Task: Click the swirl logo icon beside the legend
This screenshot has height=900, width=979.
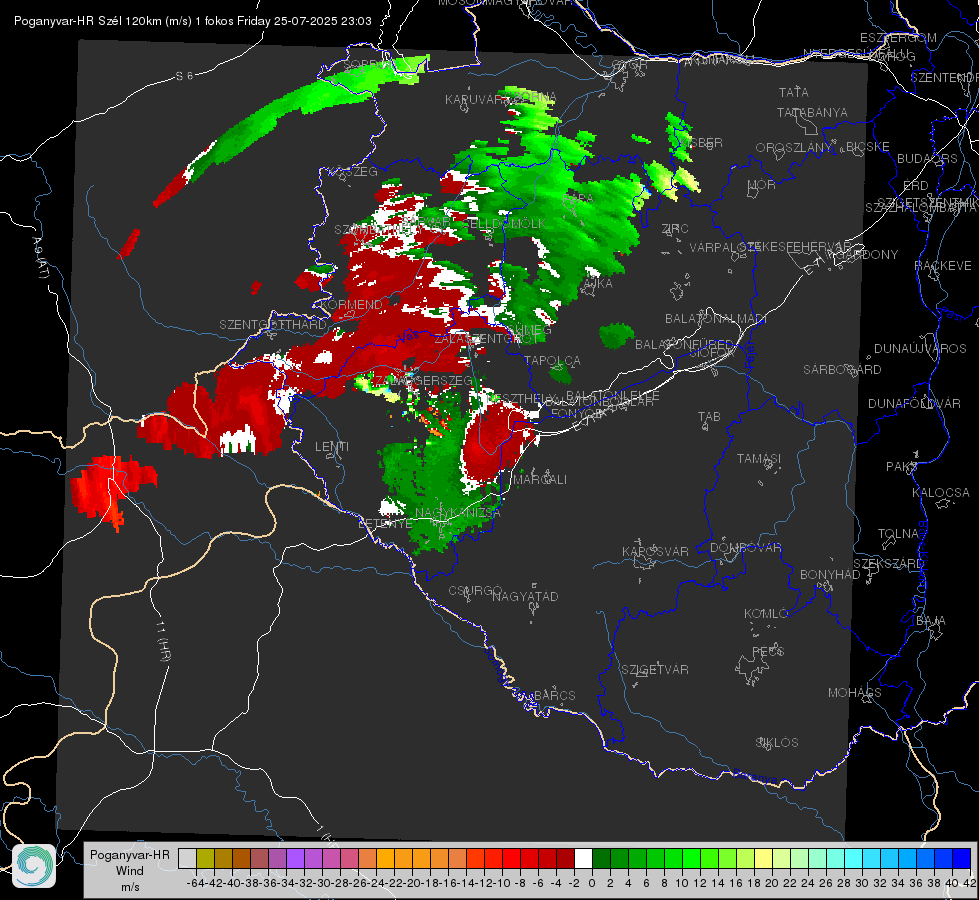Action: point(34,866)
